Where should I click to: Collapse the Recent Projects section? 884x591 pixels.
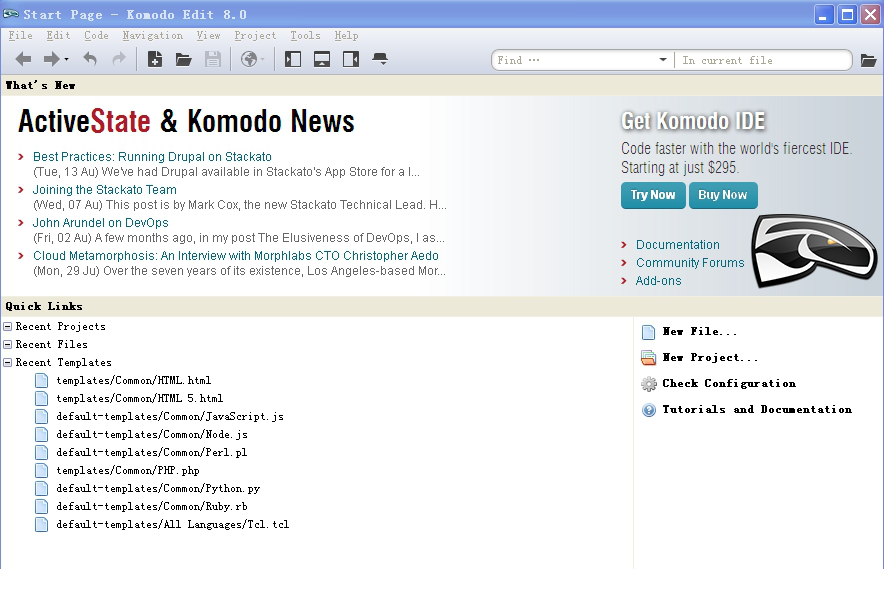coord(8,327)
